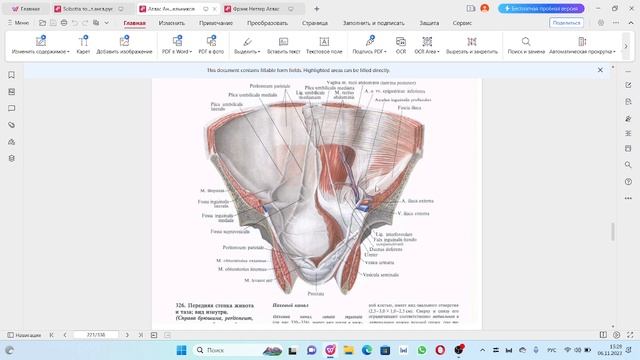Screen dimensions: 640x360
Task: Switch to the Изменить ribbon tab
Action: (171, 23)
